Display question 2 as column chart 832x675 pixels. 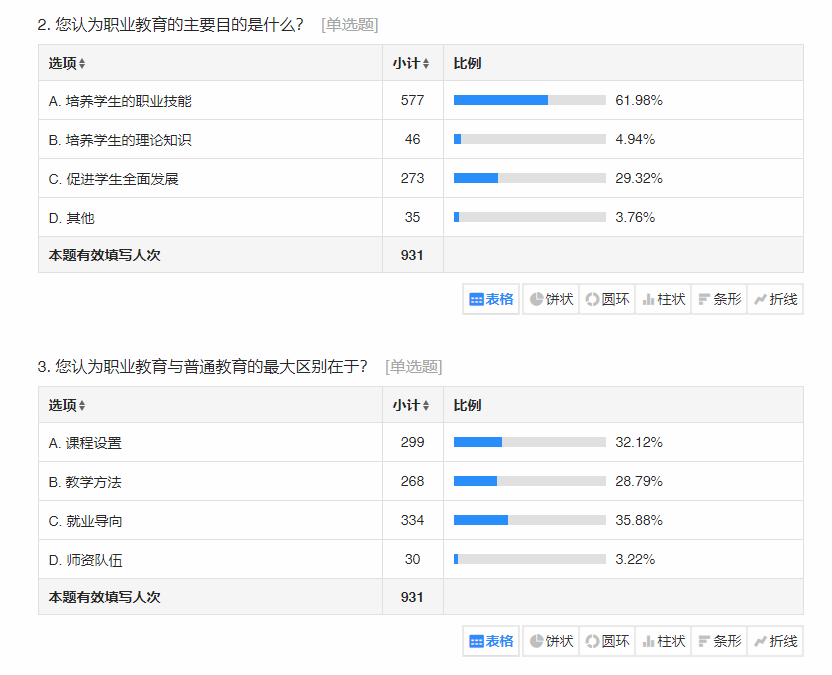coord(663,299)
